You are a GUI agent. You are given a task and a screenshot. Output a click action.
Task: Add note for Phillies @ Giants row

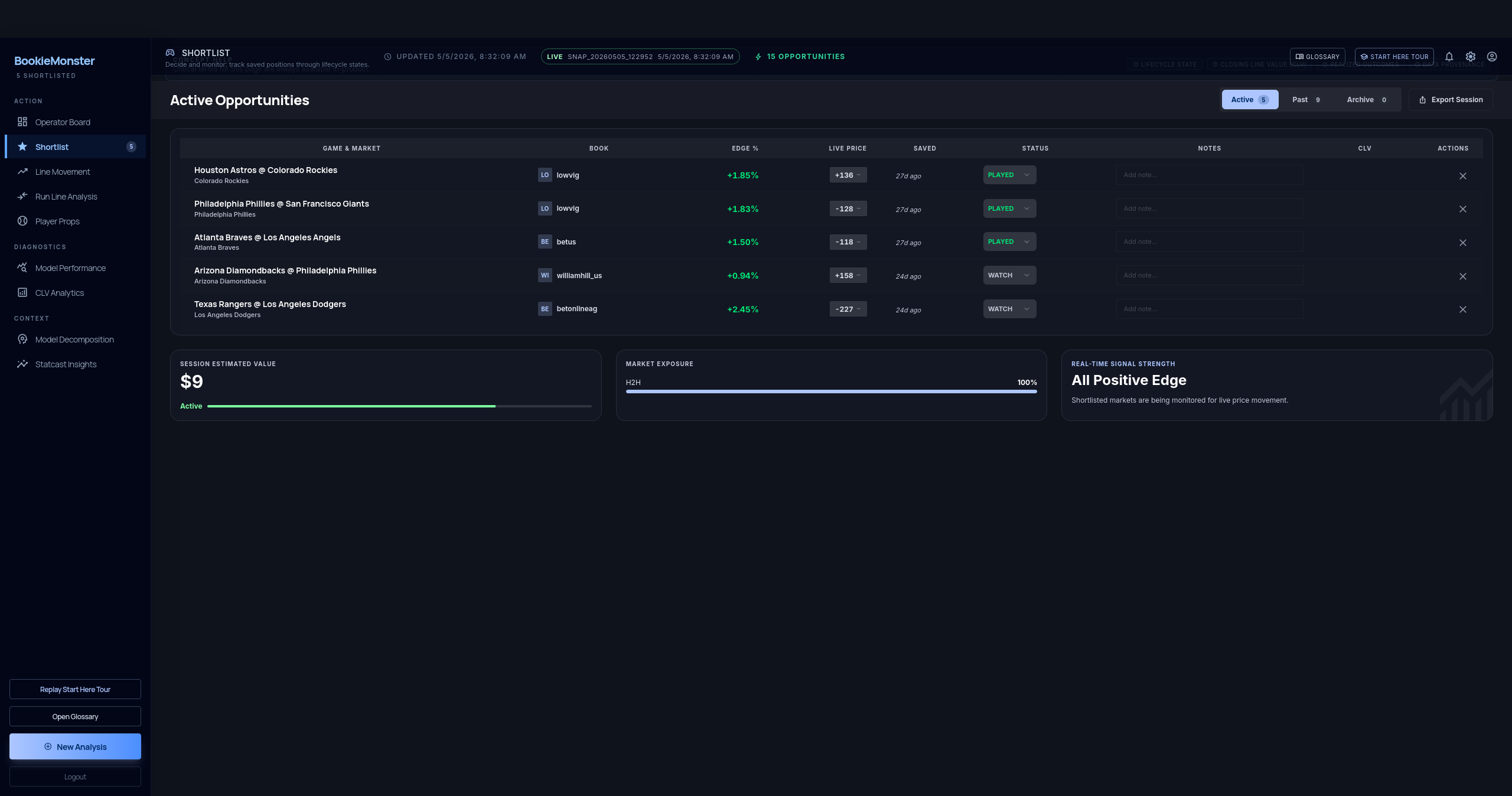(1209, 208)
